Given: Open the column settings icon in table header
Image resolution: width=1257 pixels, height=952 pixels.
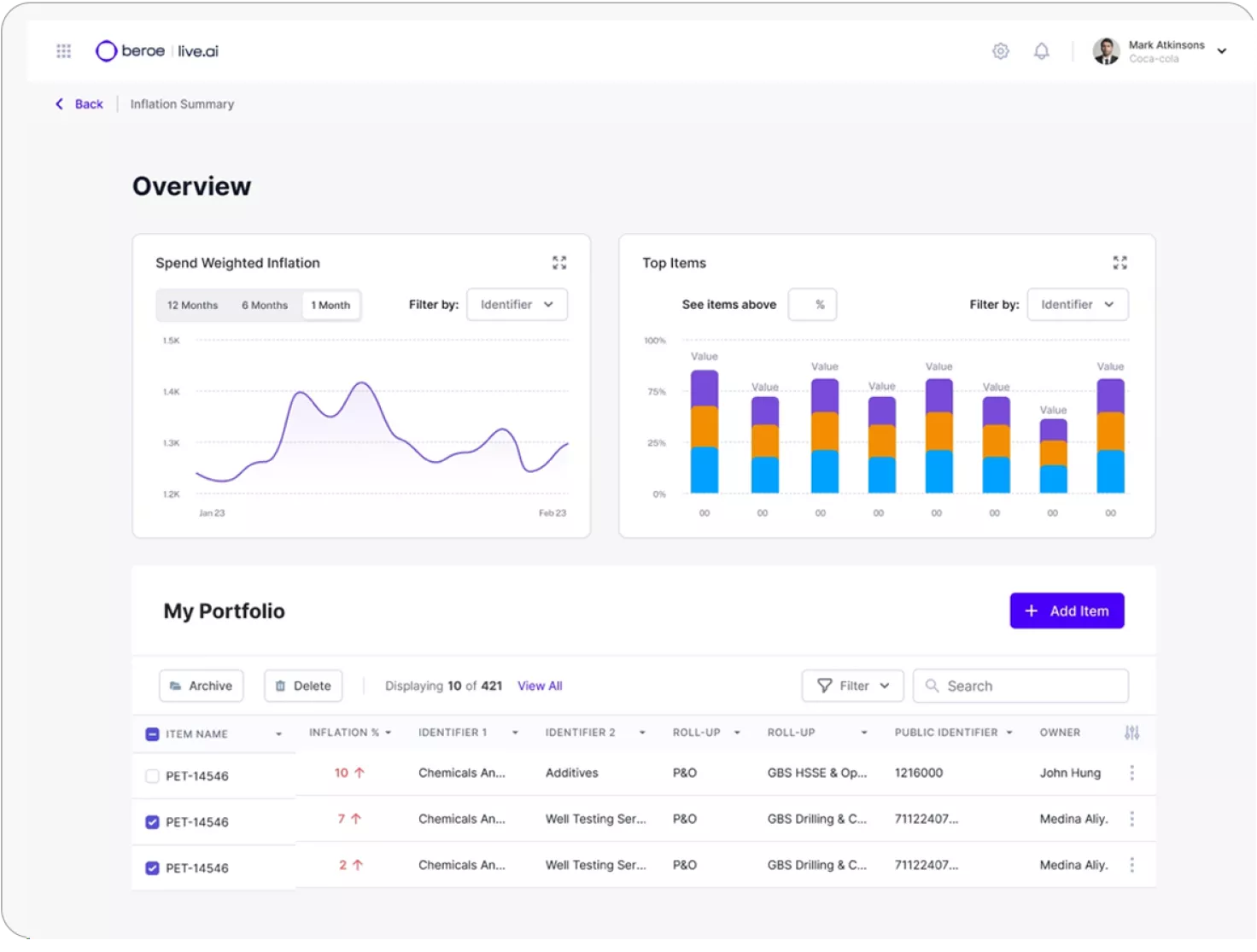Looking at the screenshot, I should (x=1132, y=732).
